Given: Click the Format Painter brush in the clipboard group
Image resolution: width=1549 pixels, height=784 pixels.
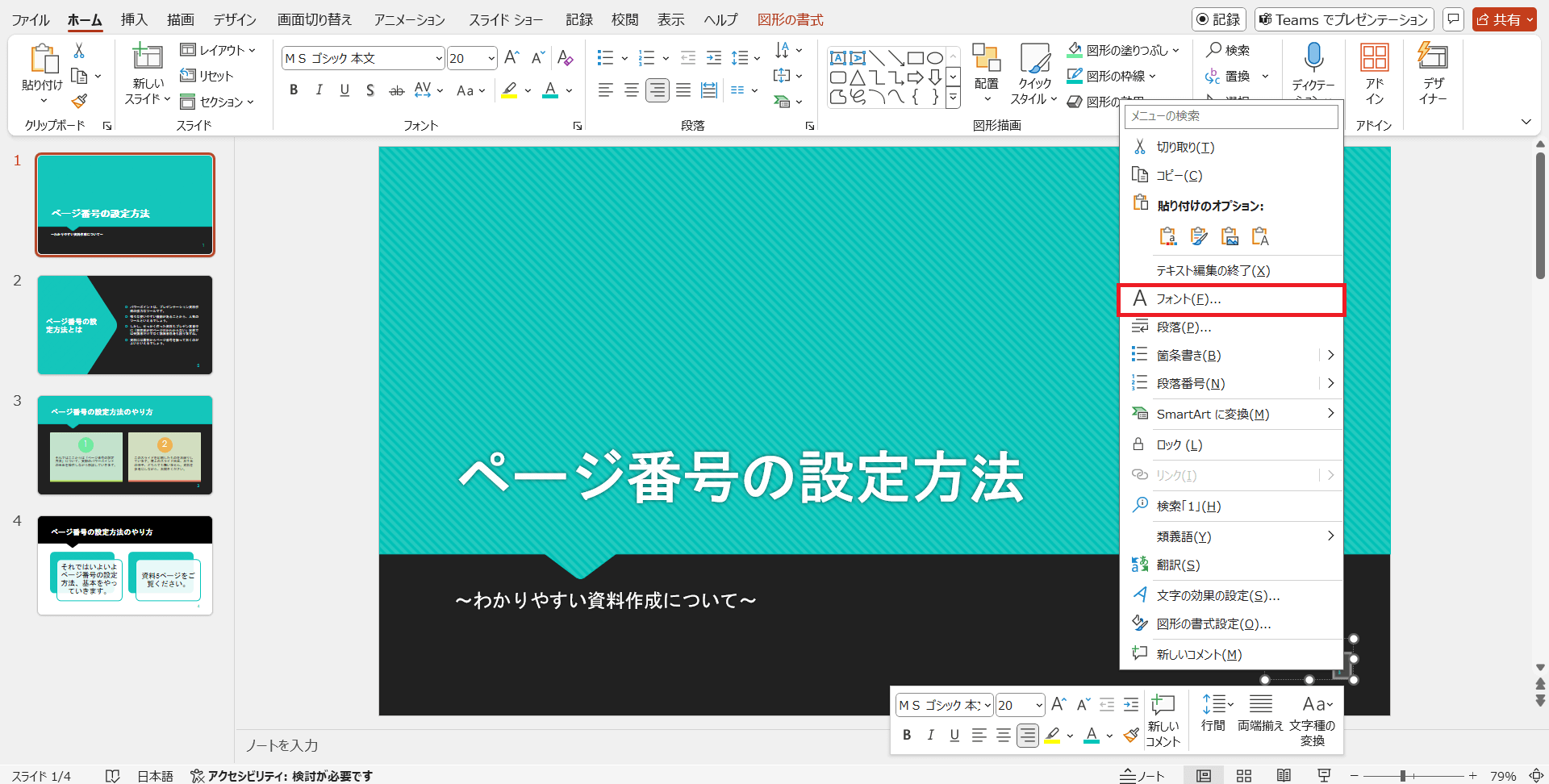Looking at the screenshot, I should tap(79, 102).
